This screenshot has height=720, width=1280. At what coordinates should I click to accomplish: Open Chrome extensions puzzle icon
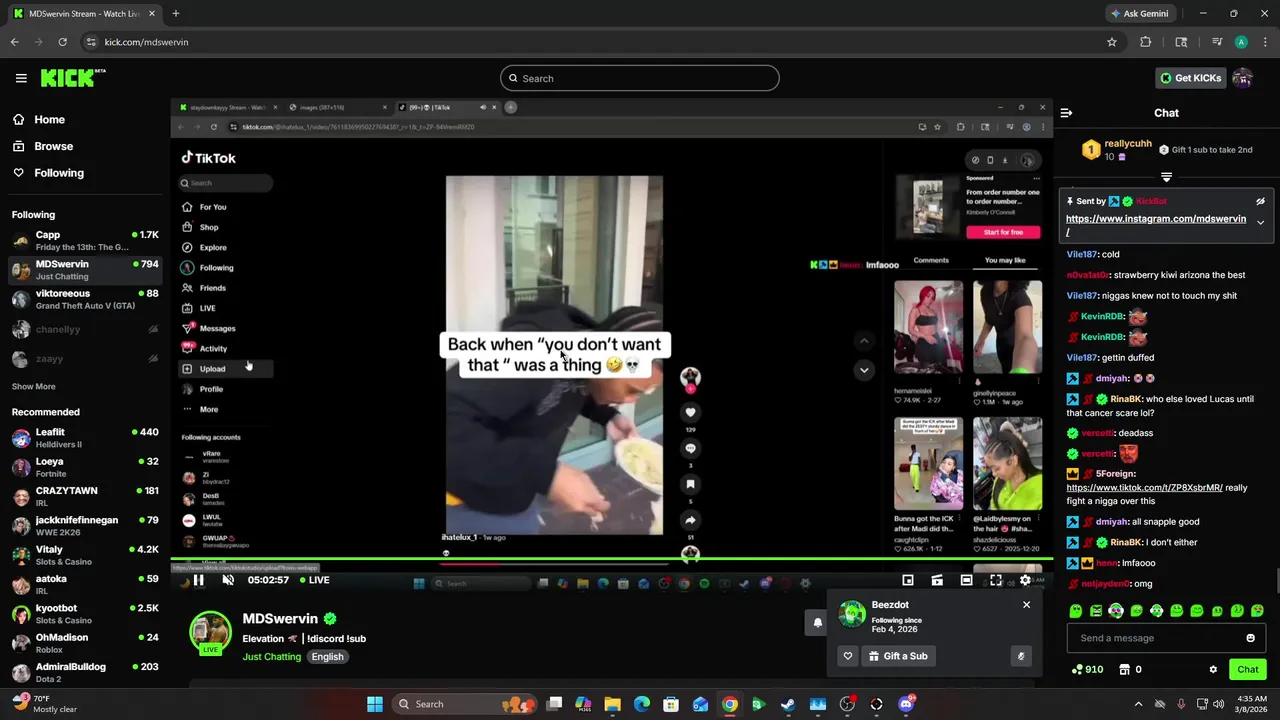1146,42
